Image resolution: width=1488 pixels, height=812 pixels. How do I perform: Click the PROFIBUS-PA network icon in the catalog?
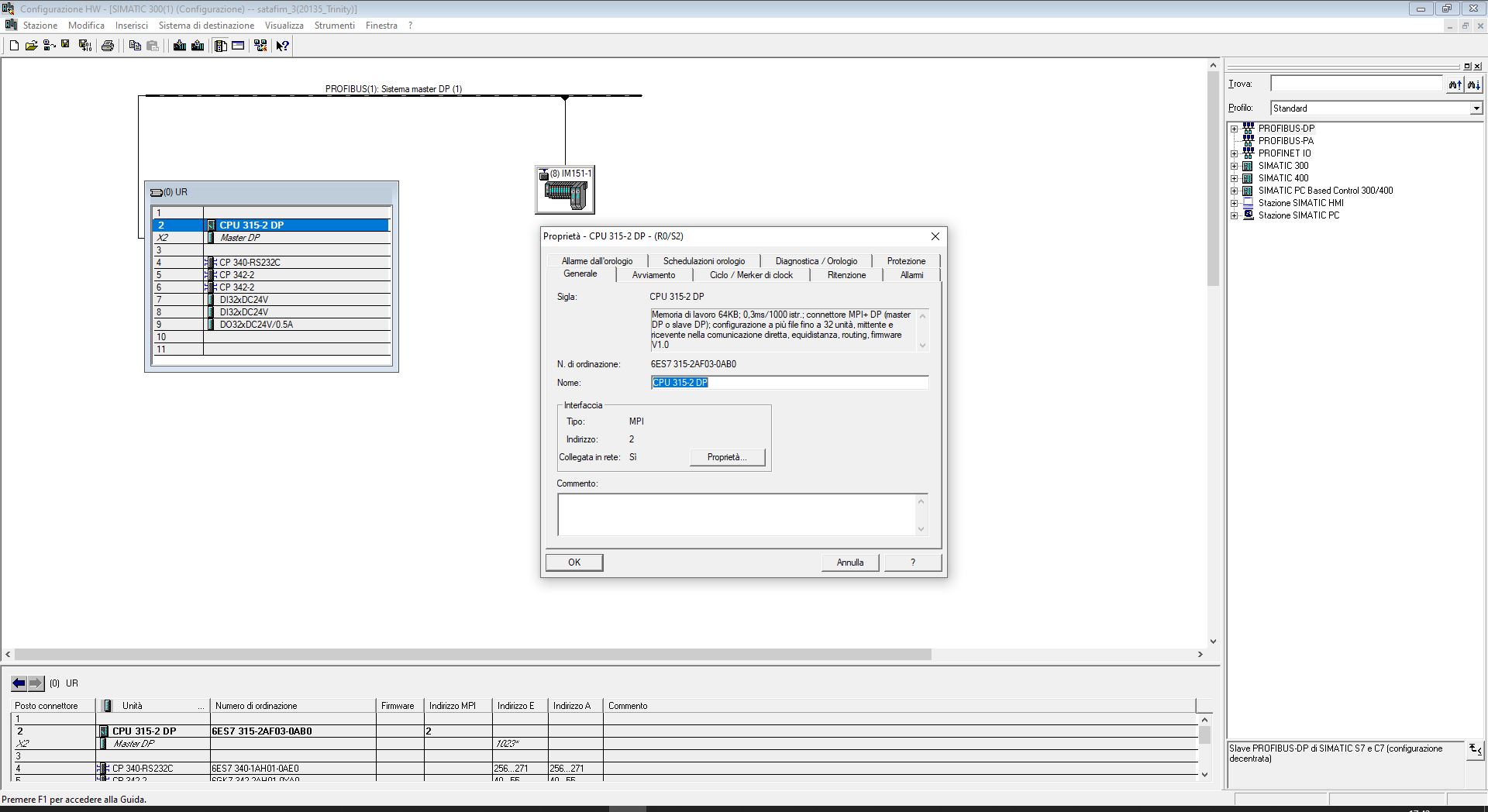(x=1248, y=141)
